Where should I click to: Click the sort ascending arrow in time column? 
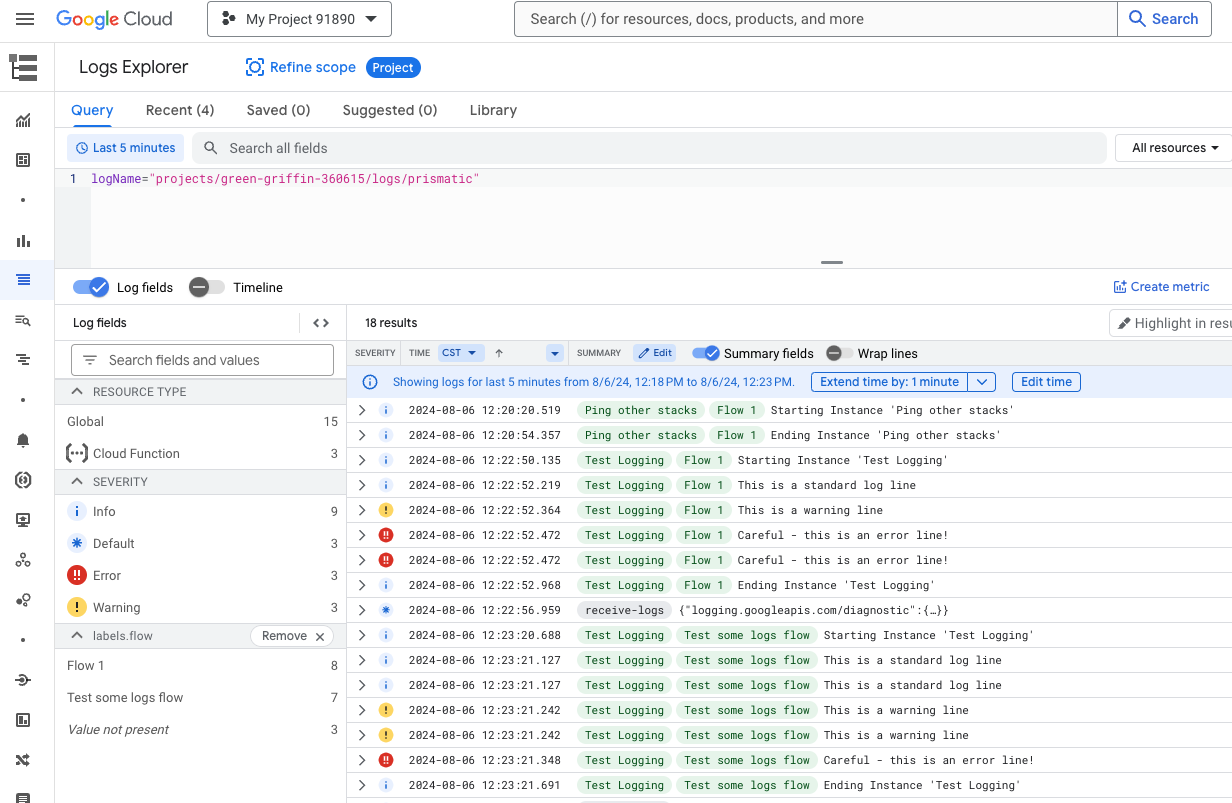tap(499, 353)
